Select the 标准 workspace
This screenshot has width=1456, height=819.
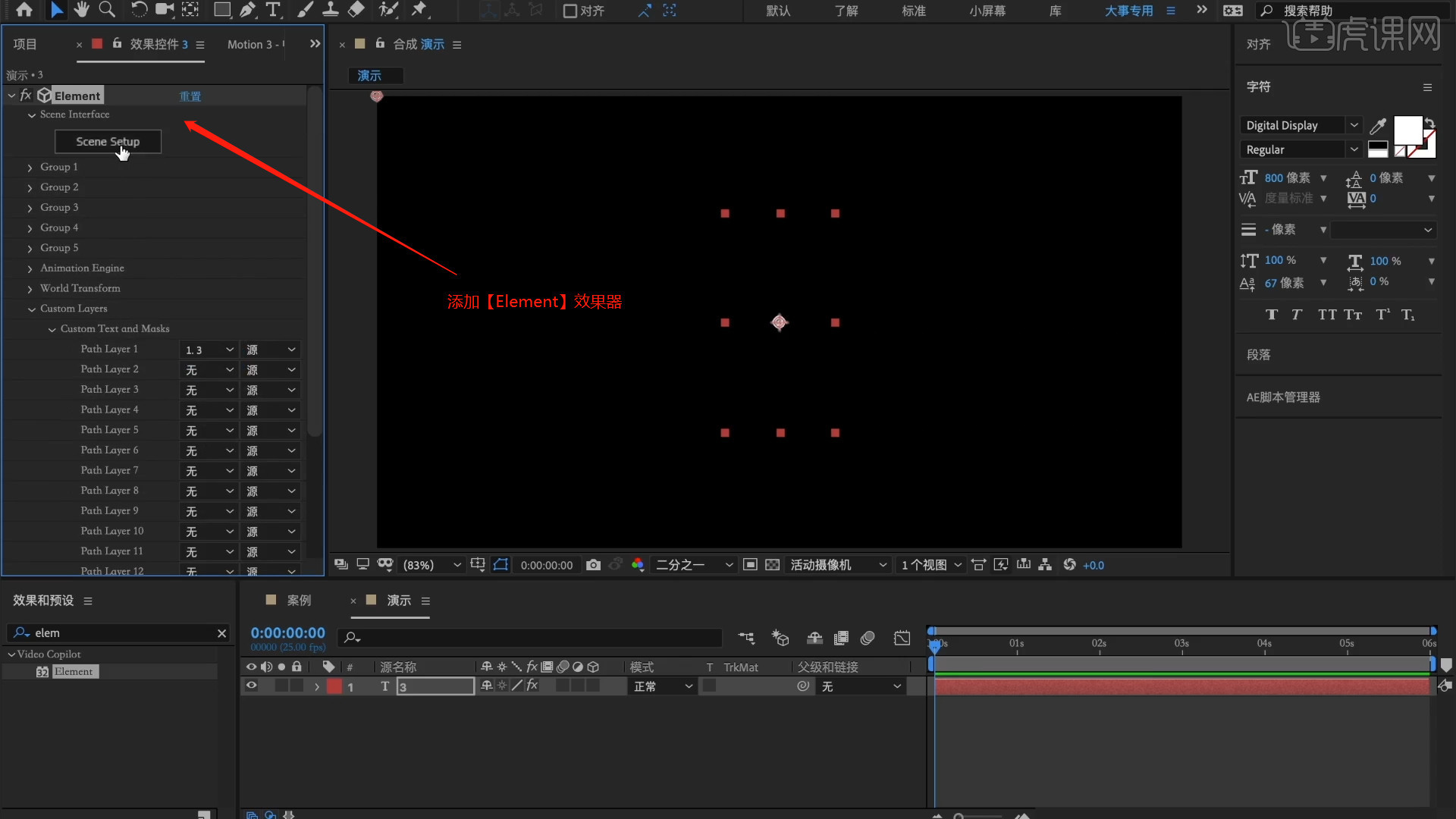click(914, 11)
